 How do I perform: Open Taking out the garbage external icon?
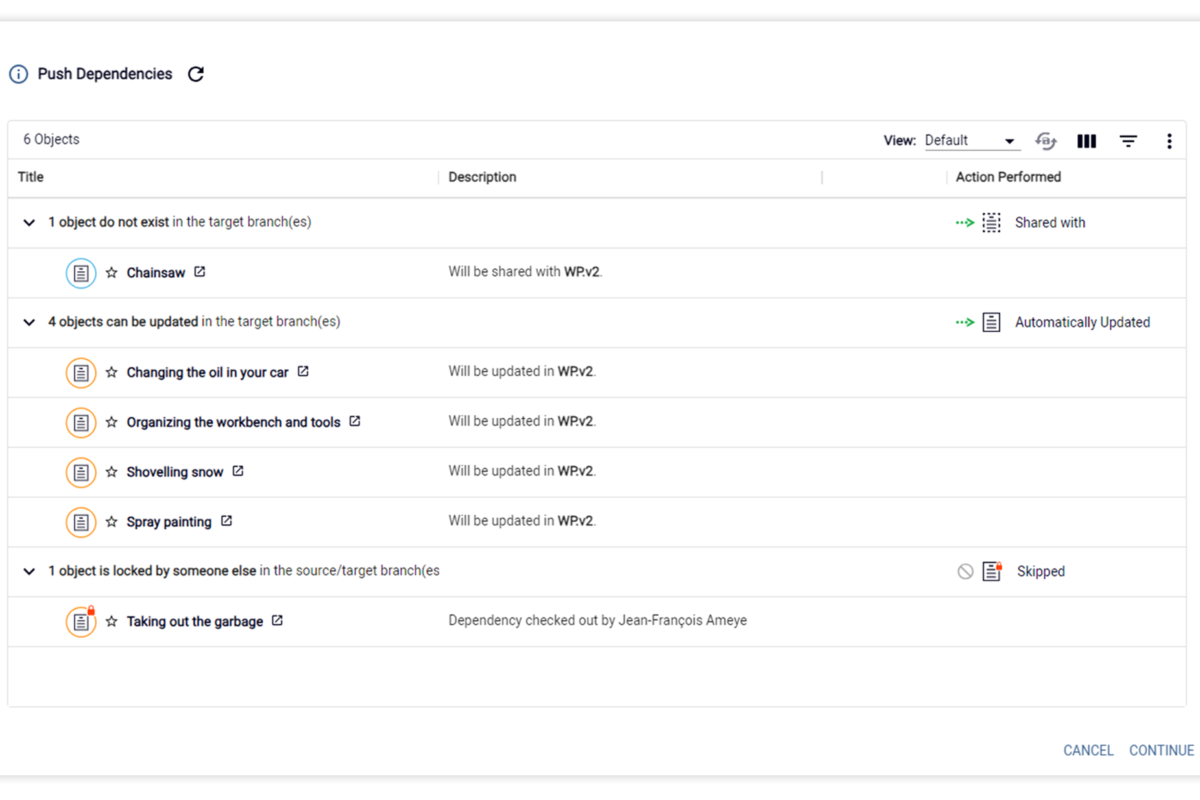tap(277, 621)
